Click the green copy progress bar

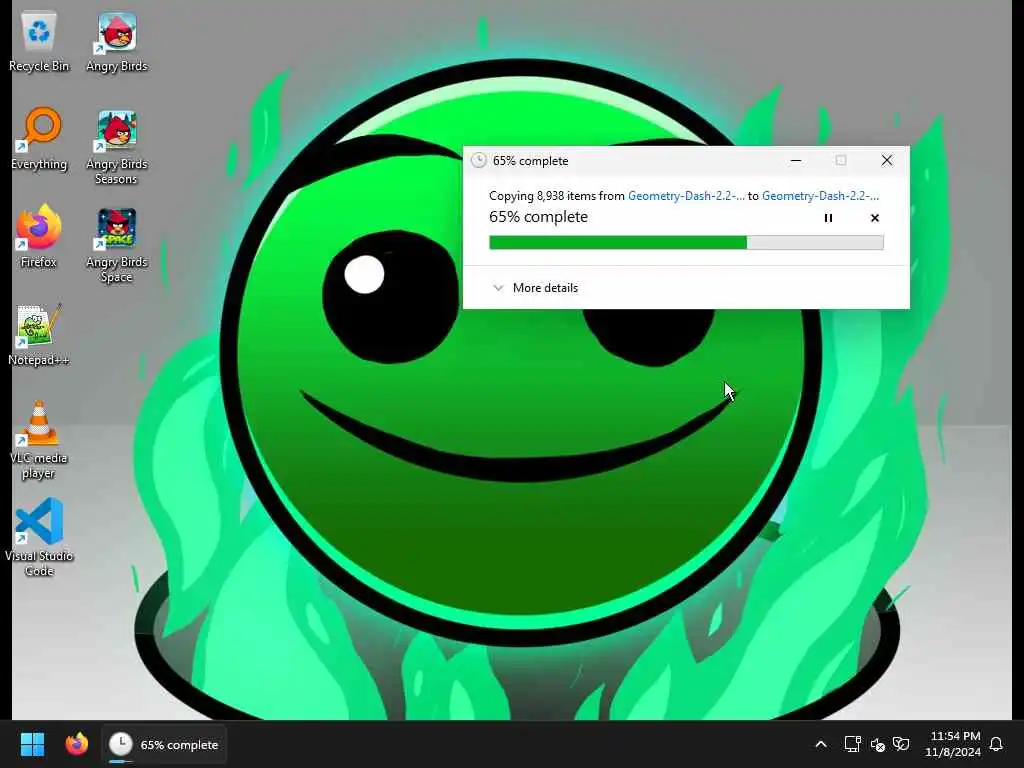click(x=686, y=242)
